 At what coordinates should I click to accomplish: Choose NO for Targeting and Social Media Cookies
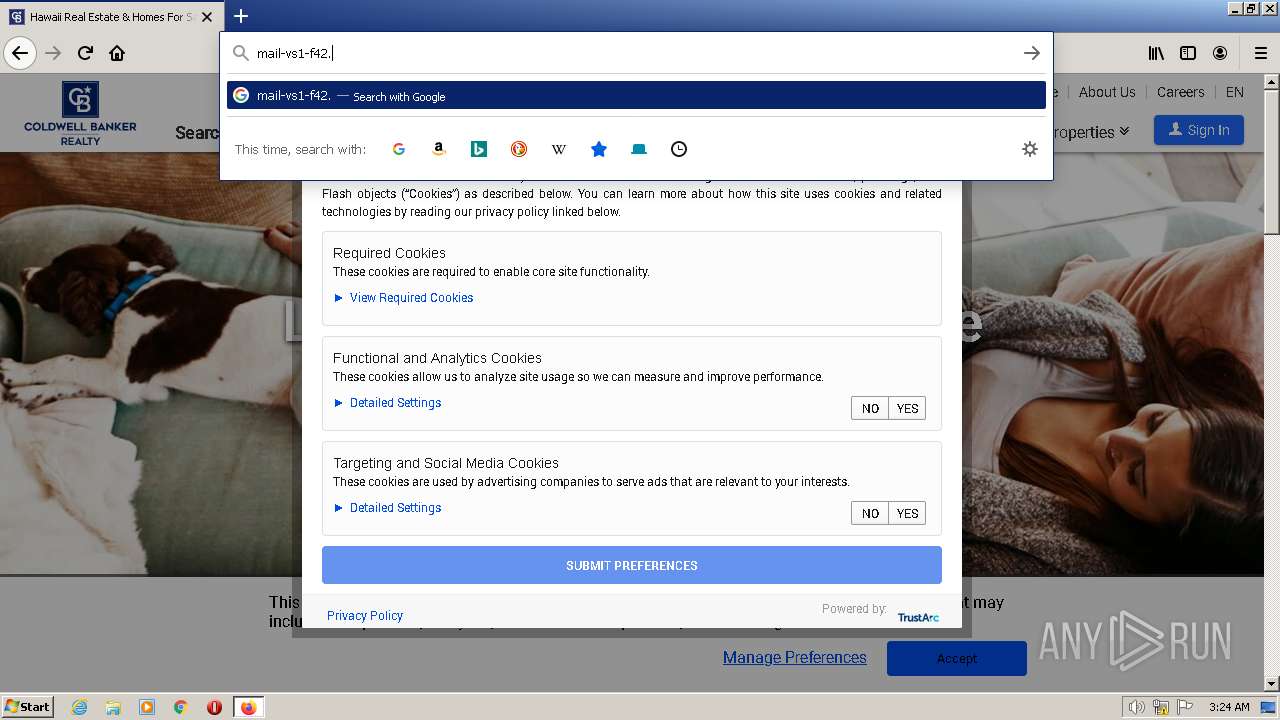click(x=870, y=513)
